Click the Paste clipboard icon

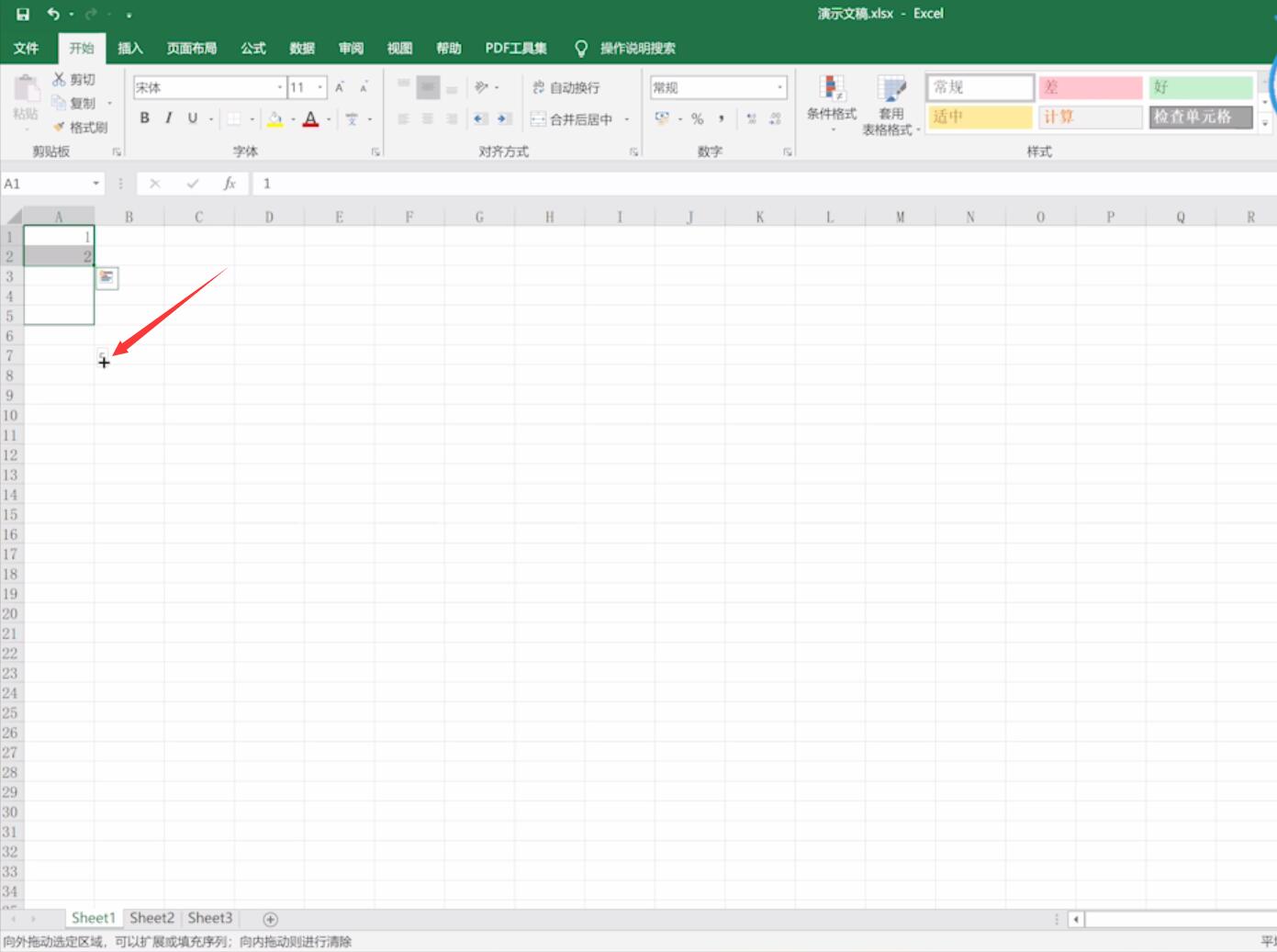coord(26,89)
